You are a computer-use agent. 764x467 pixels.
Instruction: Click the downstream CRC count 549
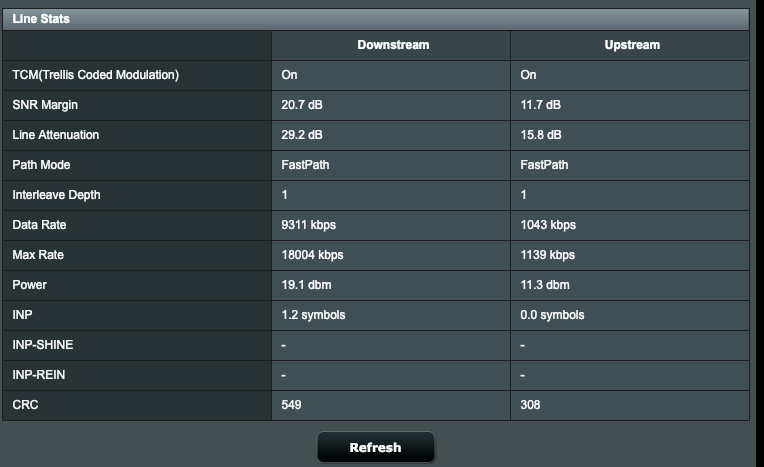[291, 405]
